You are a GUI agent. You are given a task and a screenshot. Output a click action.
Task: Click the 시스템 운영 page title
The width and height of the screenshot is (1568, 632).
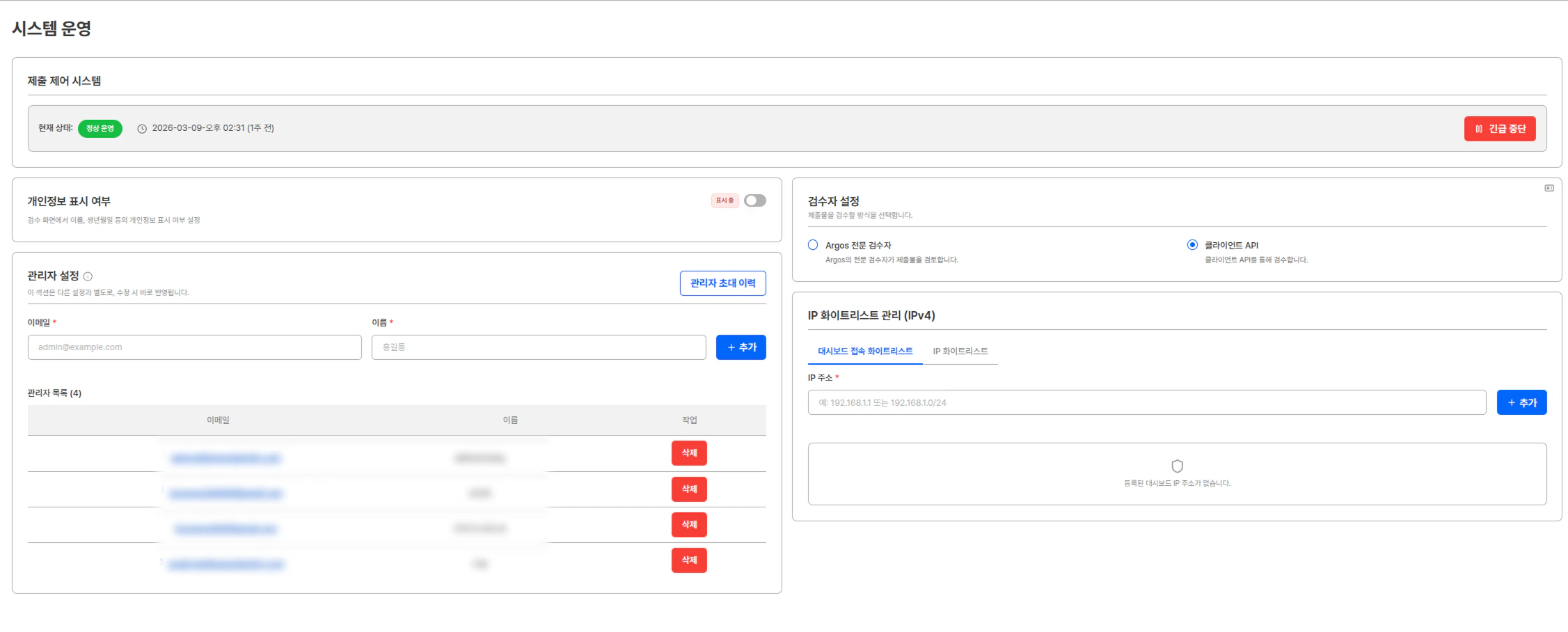(x=52, y=29)
